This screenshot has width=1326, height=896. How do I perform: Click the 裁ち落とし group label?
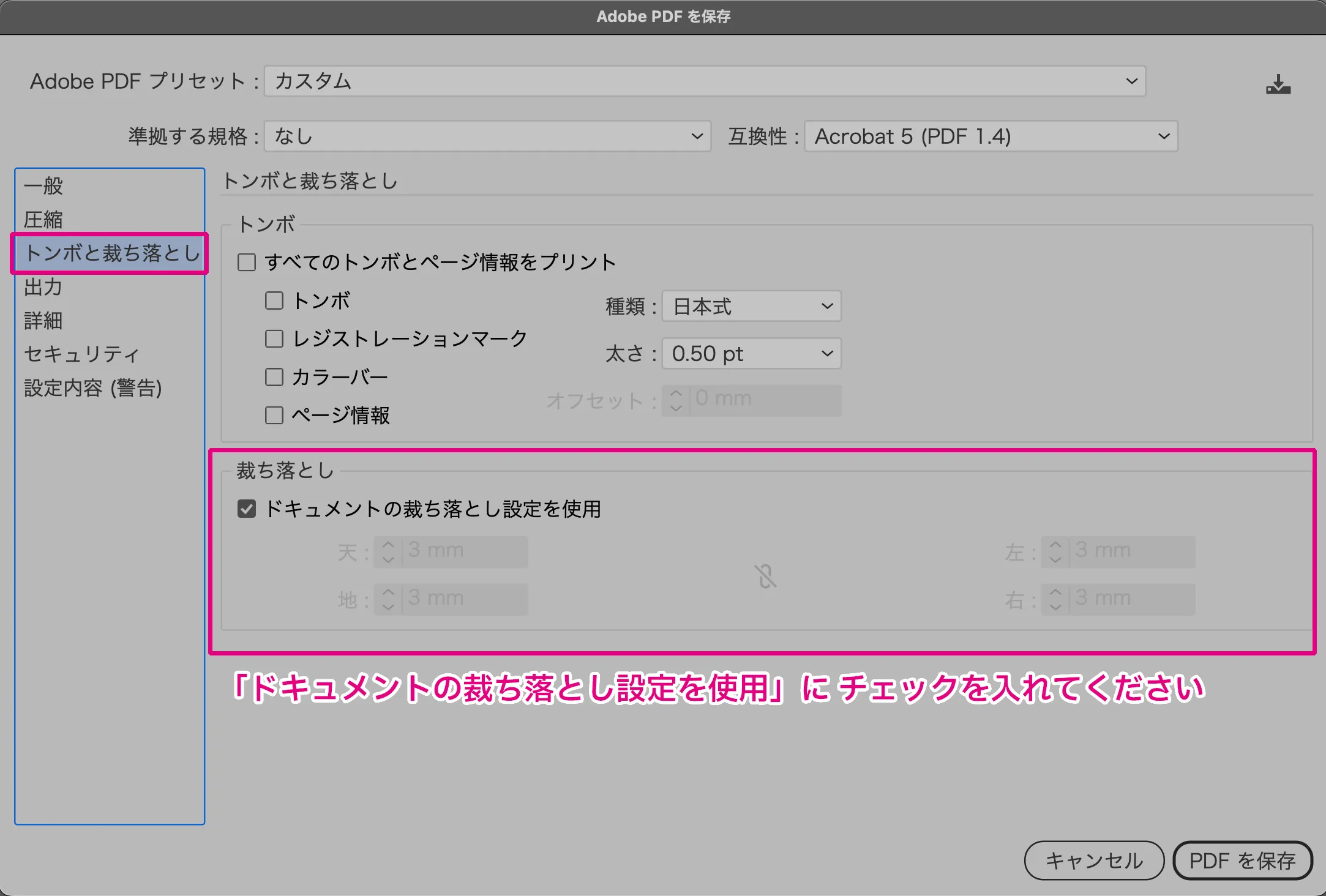285,470
